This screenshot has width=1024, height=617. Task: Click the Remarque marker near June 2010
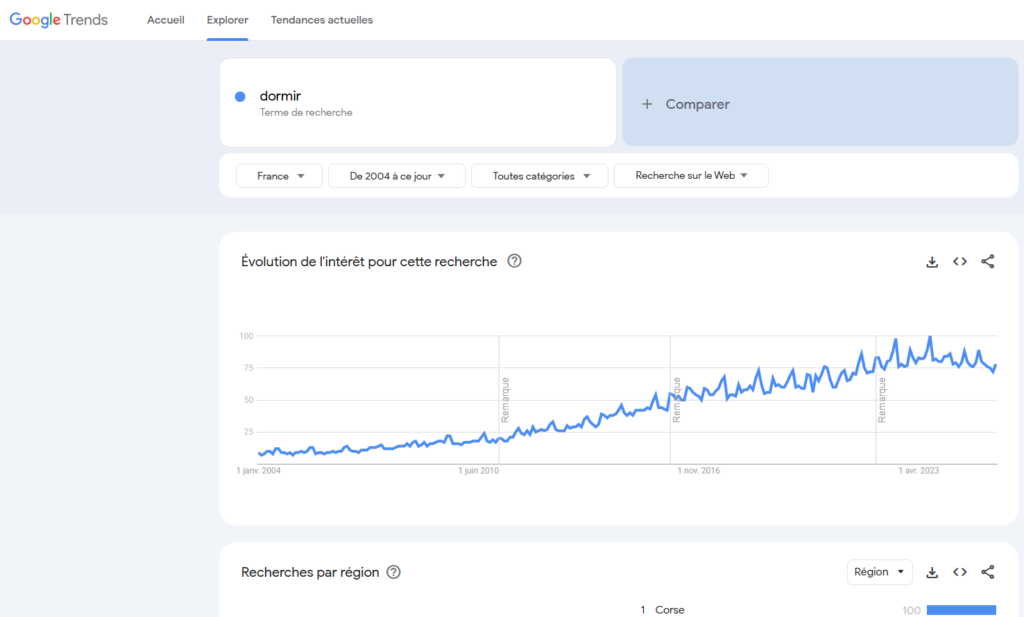(505, 399)
